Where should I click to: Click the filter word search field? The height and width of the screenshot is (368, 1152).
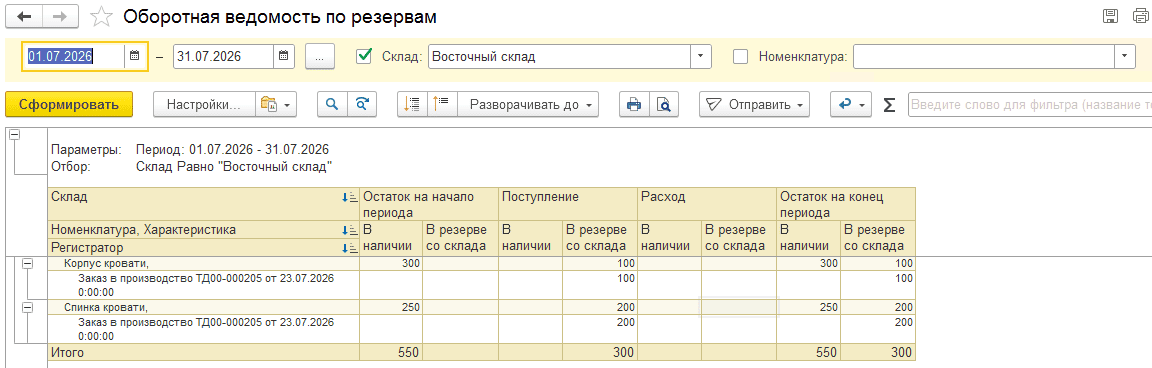tap(1029, 104)
